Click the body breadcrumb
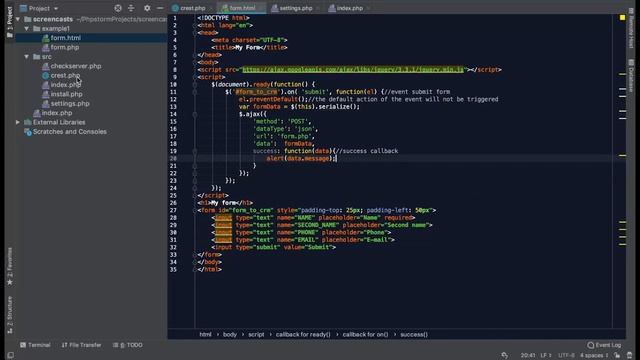640x360 pixels. (230, 335)
